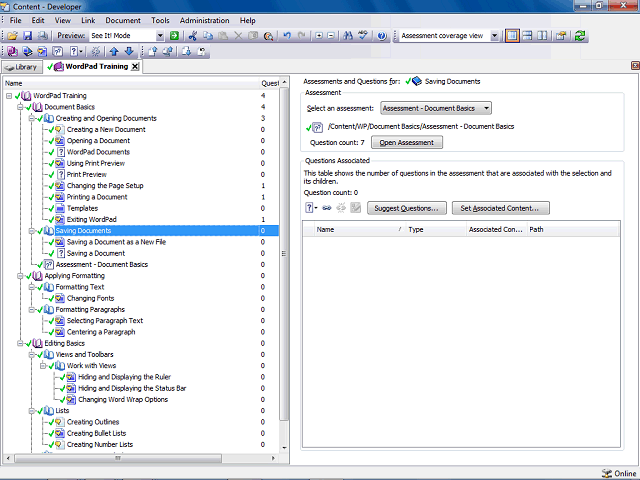Select the Printing a Document topic
This screenshot has width=640, height=480.
[97, 197]
